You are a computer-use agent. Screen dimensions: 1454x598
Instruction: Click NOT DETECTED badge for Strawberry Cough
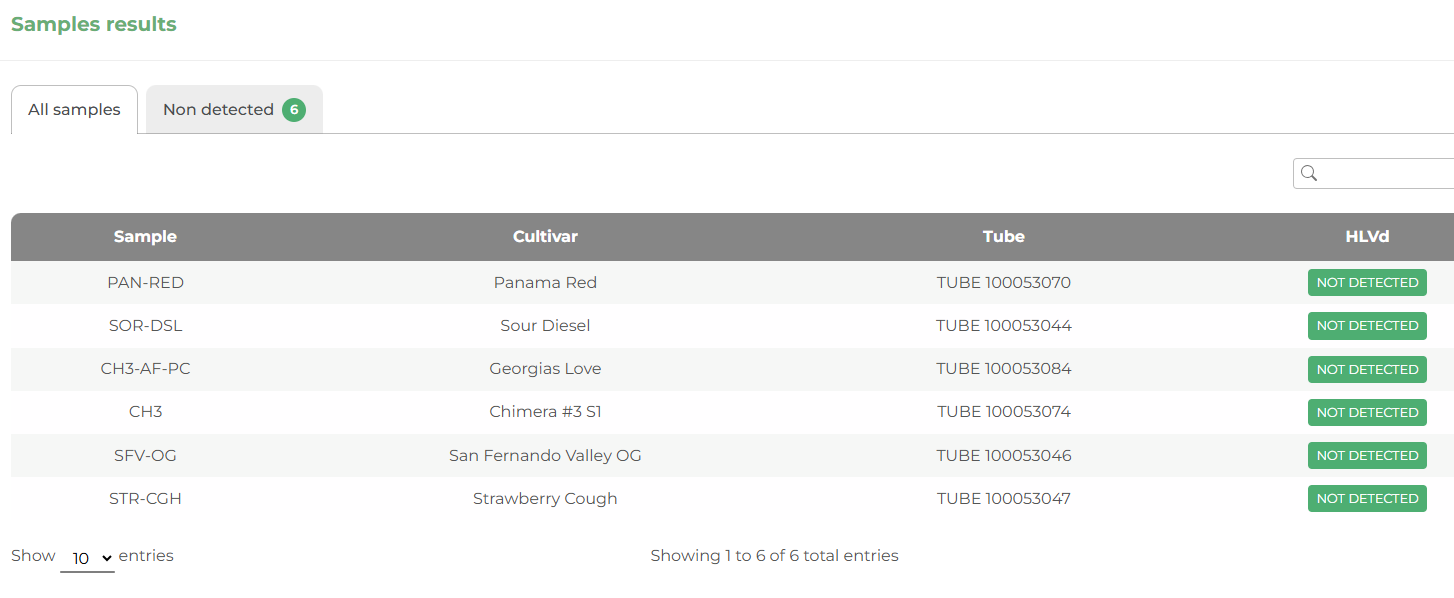pos(1367,499)
